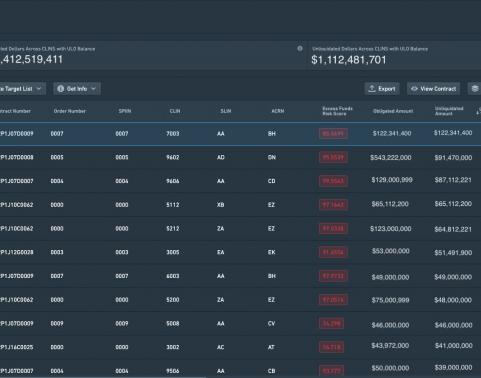
Task: Select the CLIN 3002 cell
Action: (173, 347)
